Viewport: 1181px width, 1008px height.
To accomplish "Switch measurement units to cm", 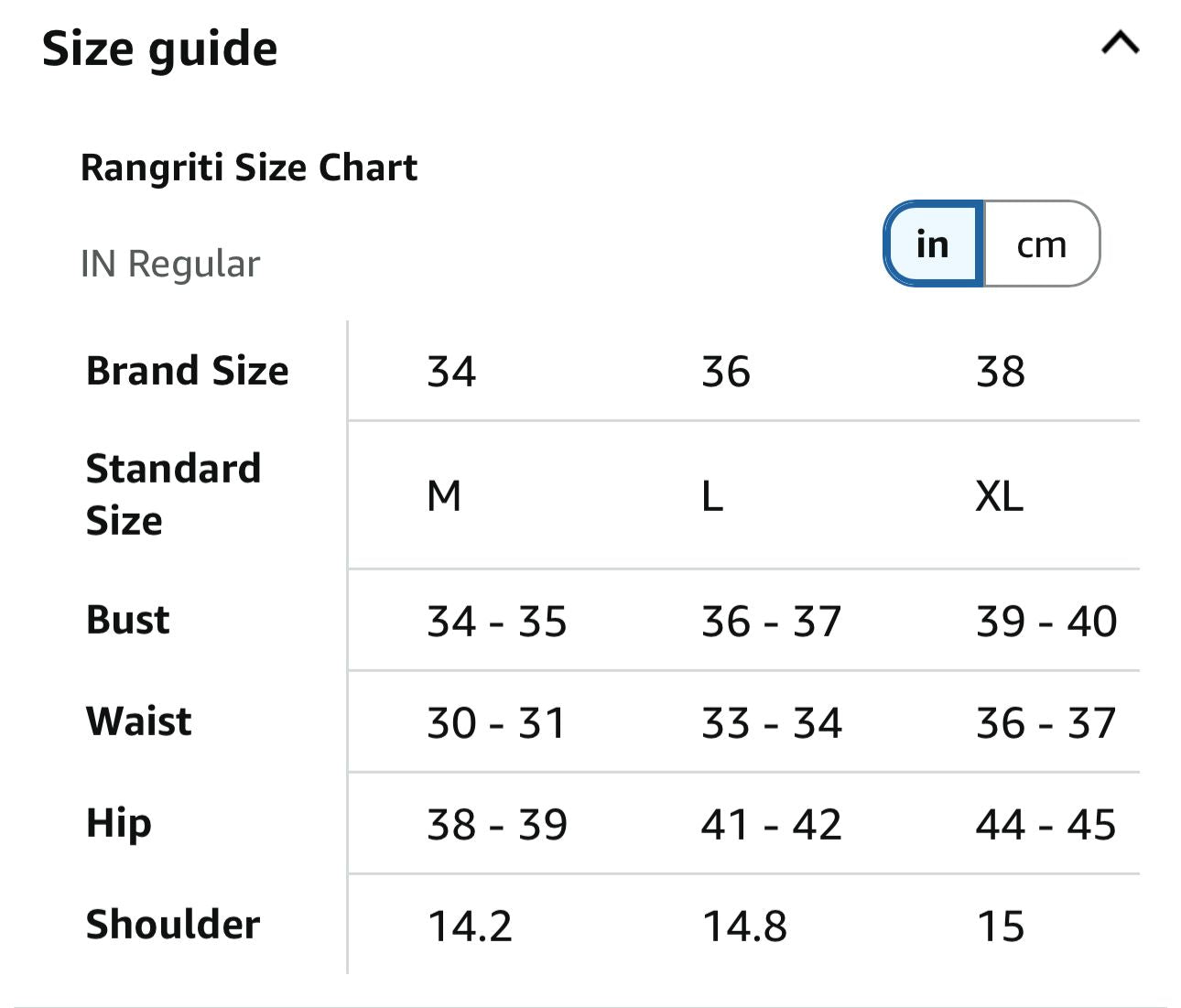I will [x=1042, y=244].
